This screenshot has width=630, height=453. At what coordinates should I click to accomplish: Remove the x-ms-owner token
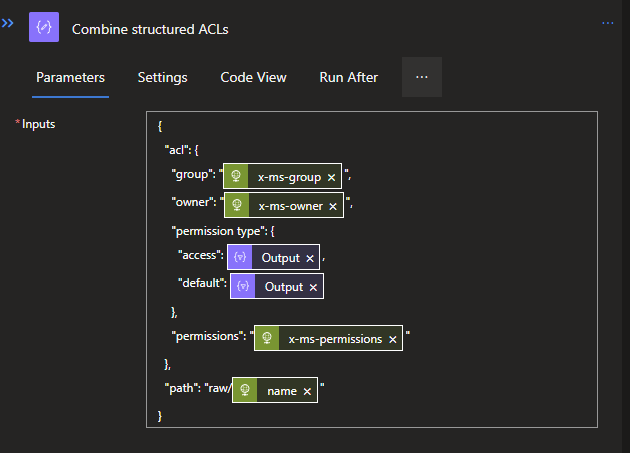333,206
